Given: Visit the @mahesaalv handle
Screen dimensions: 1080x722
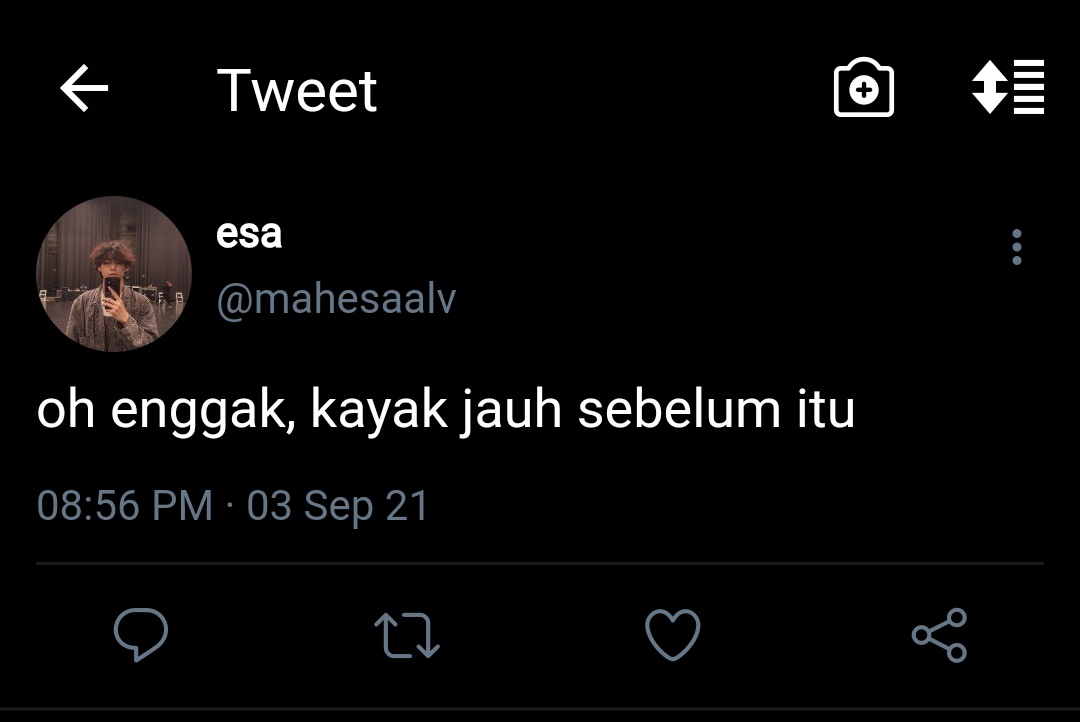Looking at the screenshot, I should coord(336,299).
